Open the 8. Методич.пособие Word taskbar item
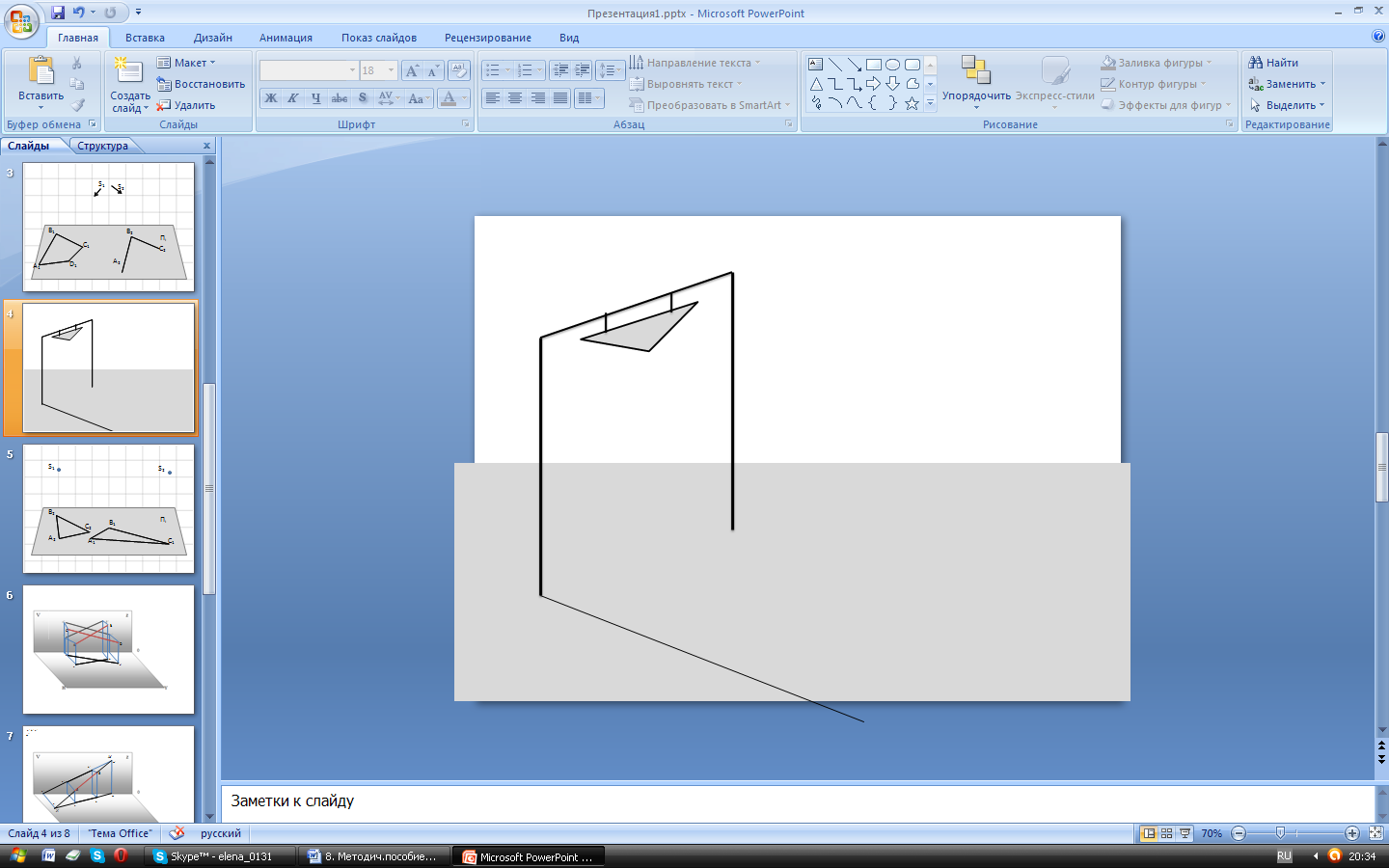Image resolution: width=1389 pixels, height=868 pixels. [x=374, y=856]
